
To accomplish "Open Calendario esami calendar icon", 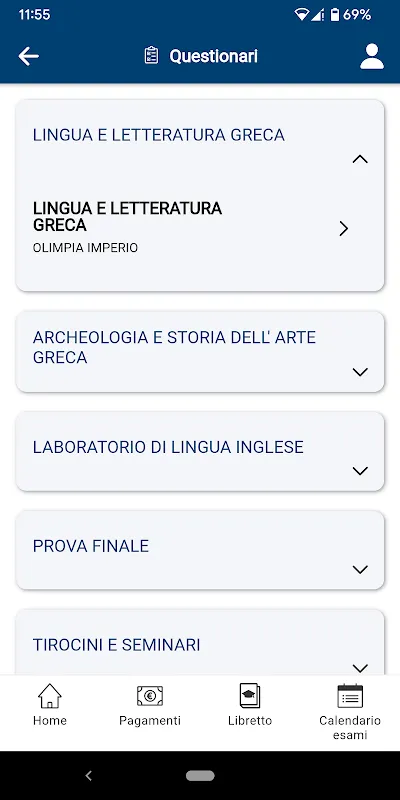I will coord(350,696).
